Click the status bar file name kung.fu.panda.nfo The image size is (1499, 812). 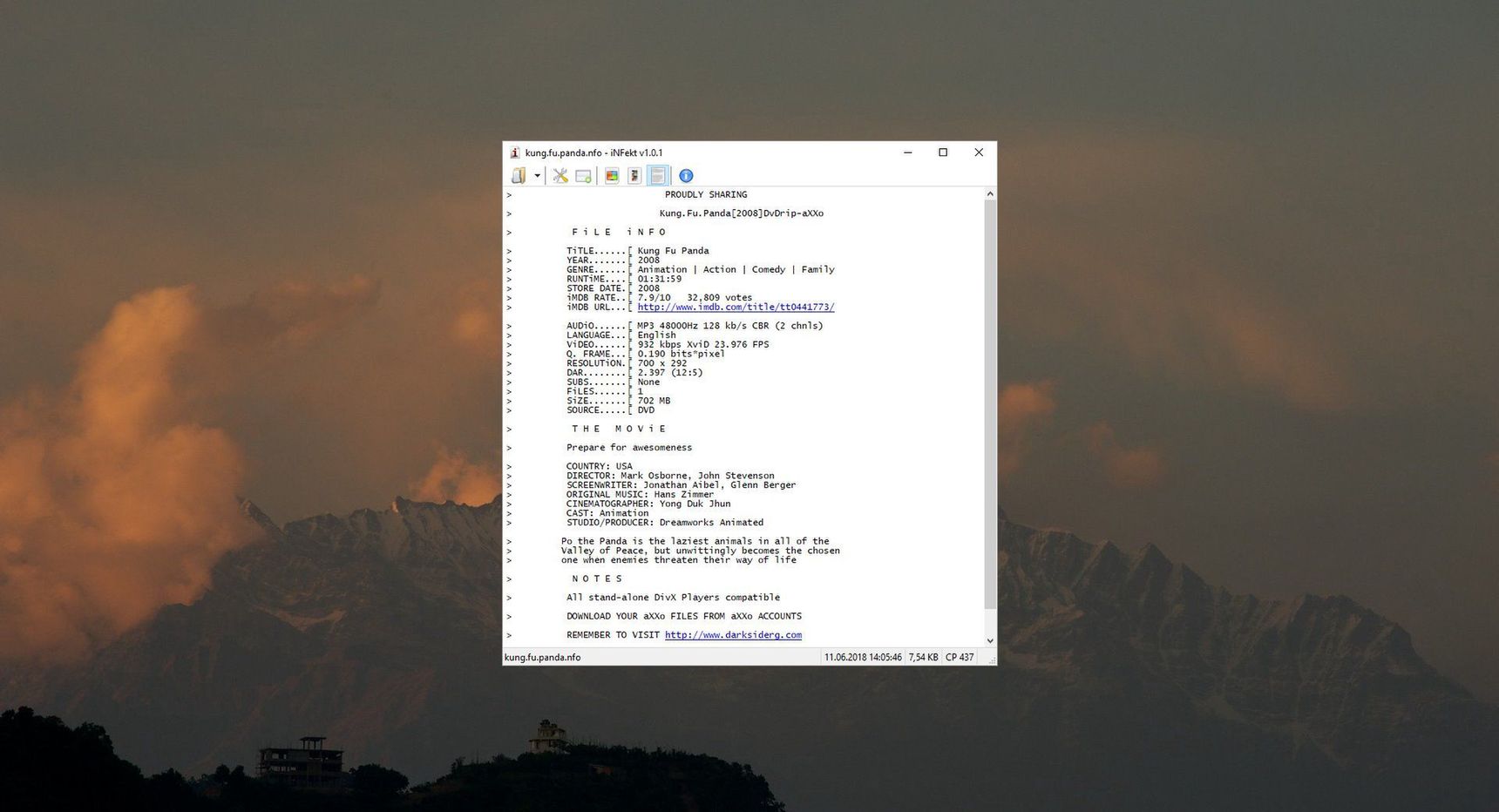(x=542, y=658)
